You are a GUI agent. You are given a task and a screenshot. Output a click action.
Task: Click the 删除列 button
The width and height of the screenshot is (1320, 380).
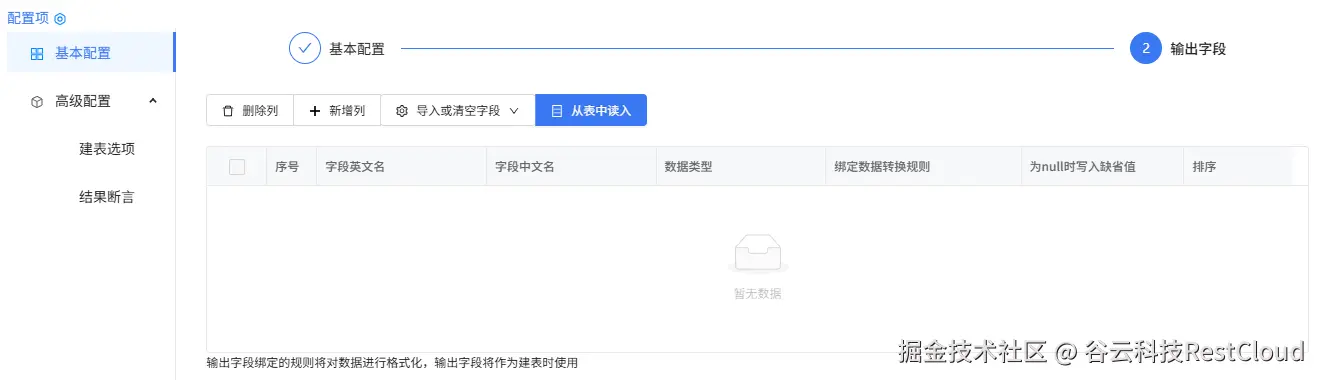pos(250,110)
